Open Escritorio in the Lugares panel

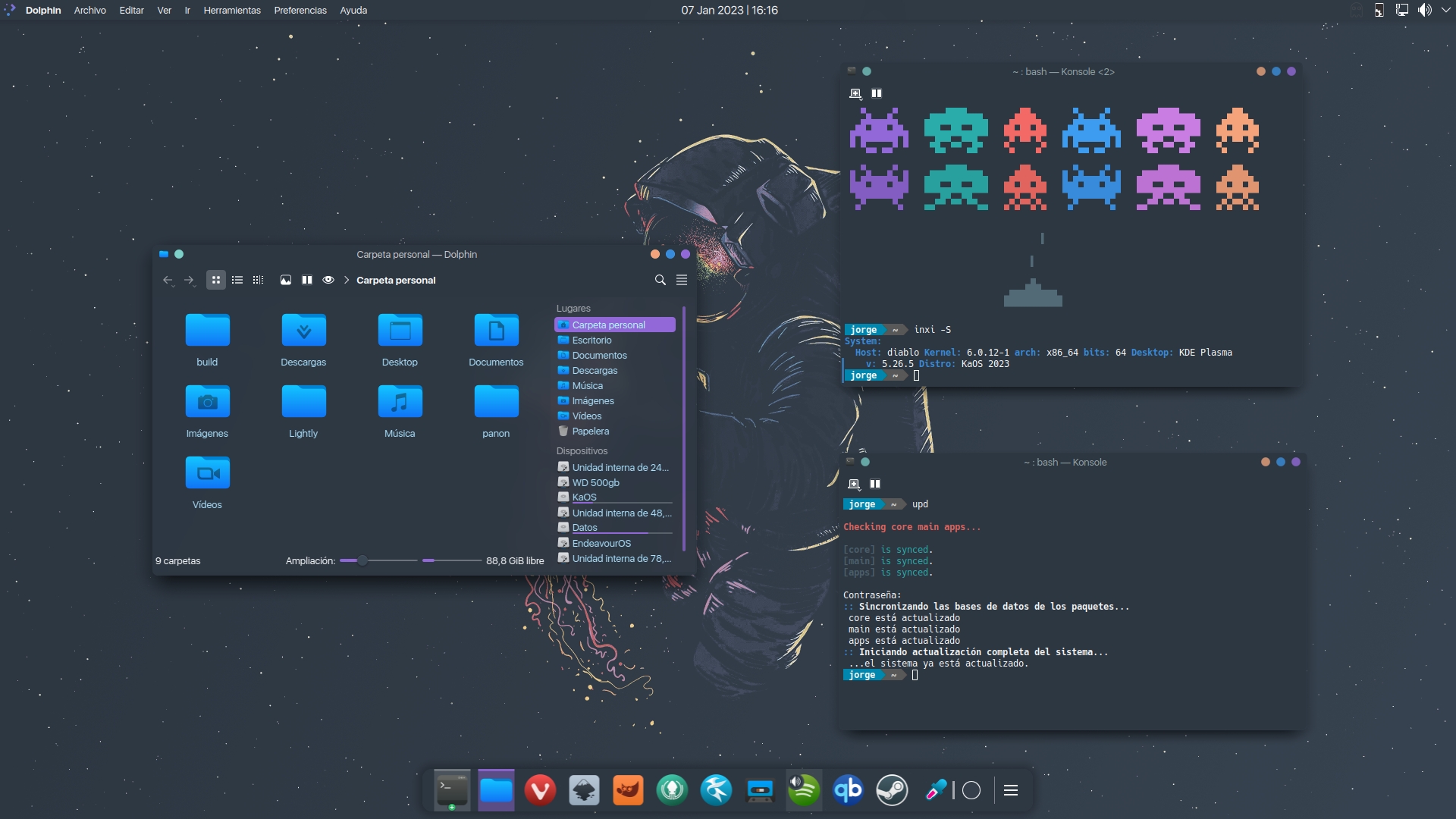tap(615, 340)
